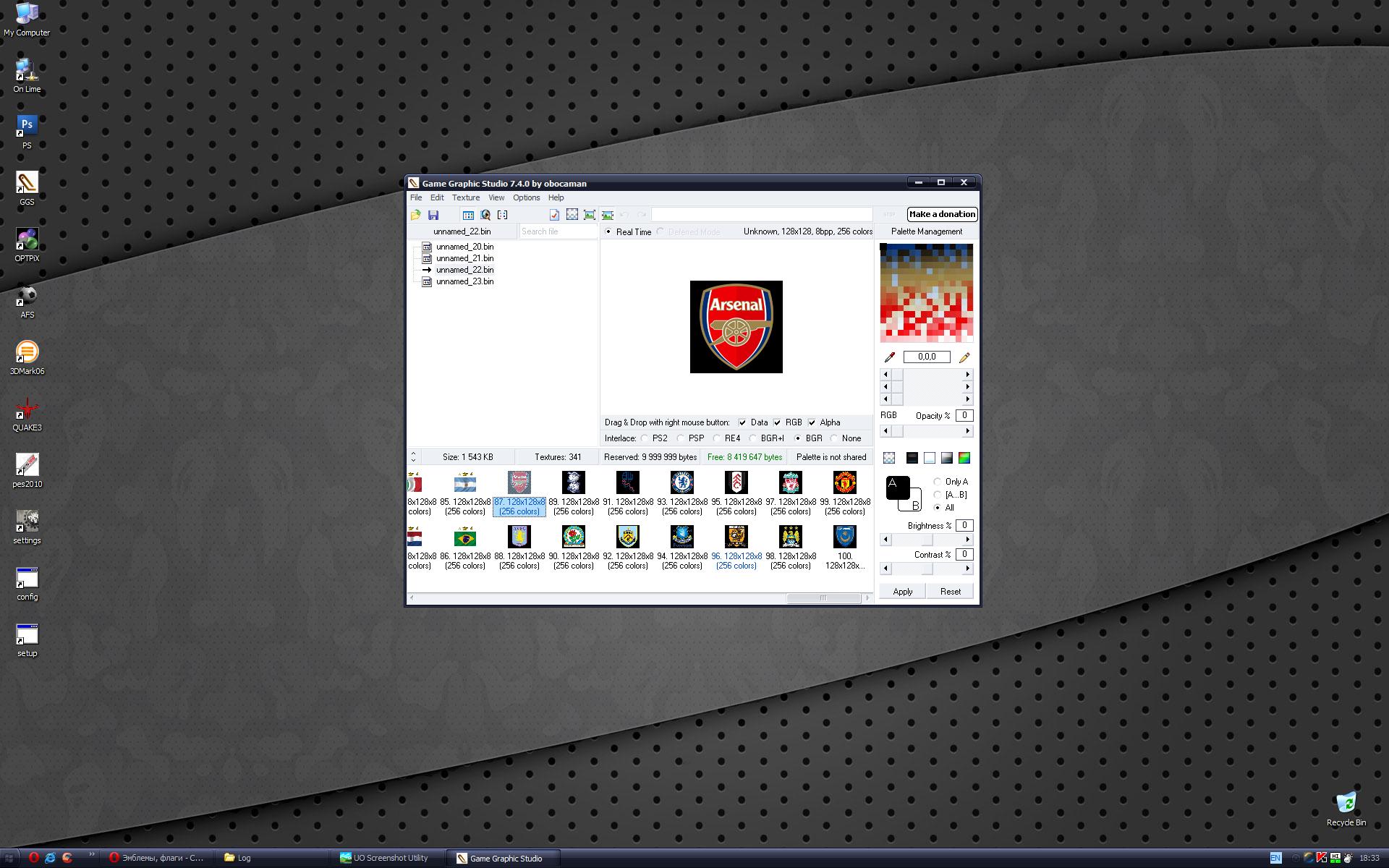
Task: Select unnamed_23.bin in the file tree
Action: click(464, 281)
